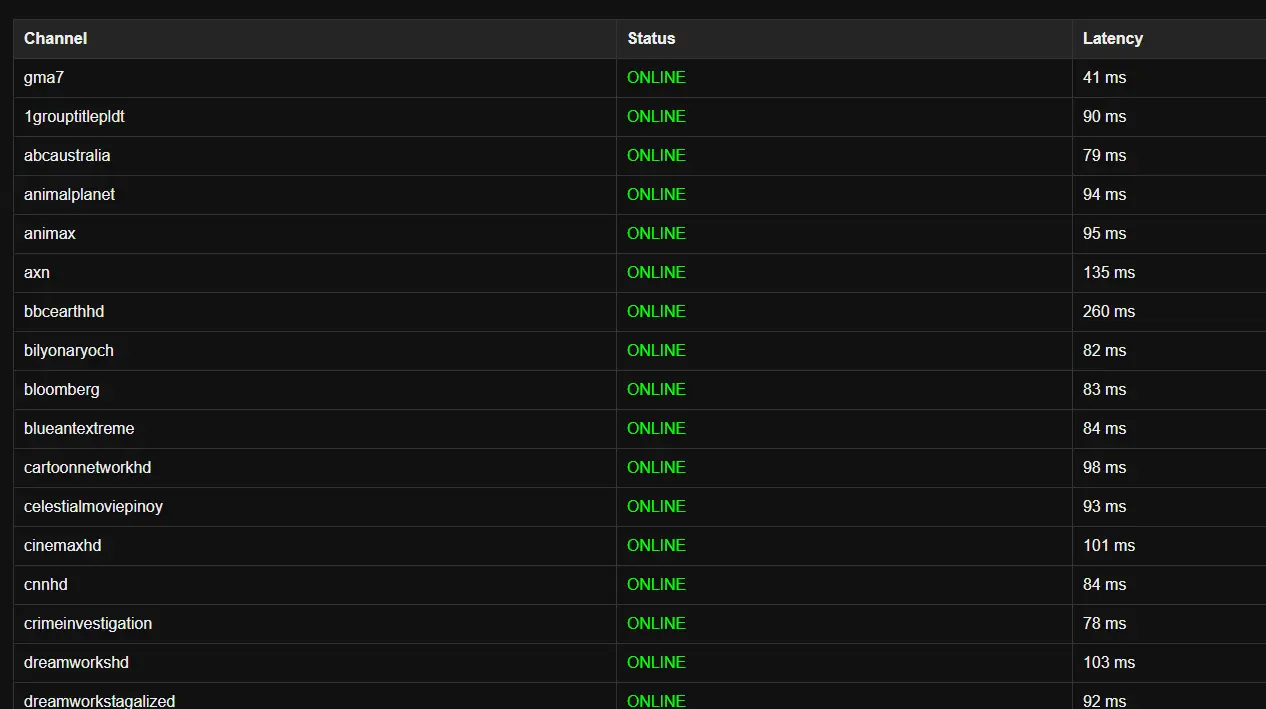Click the 93 ms latency value
The height and width of the screenshot is (709, 1266).
point(1104,506)
